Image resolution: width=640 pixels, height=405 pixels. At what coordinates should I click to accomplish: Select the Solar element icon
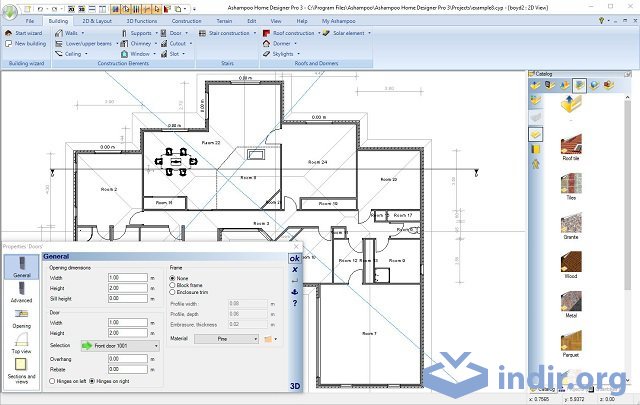(x=326, y=33)
